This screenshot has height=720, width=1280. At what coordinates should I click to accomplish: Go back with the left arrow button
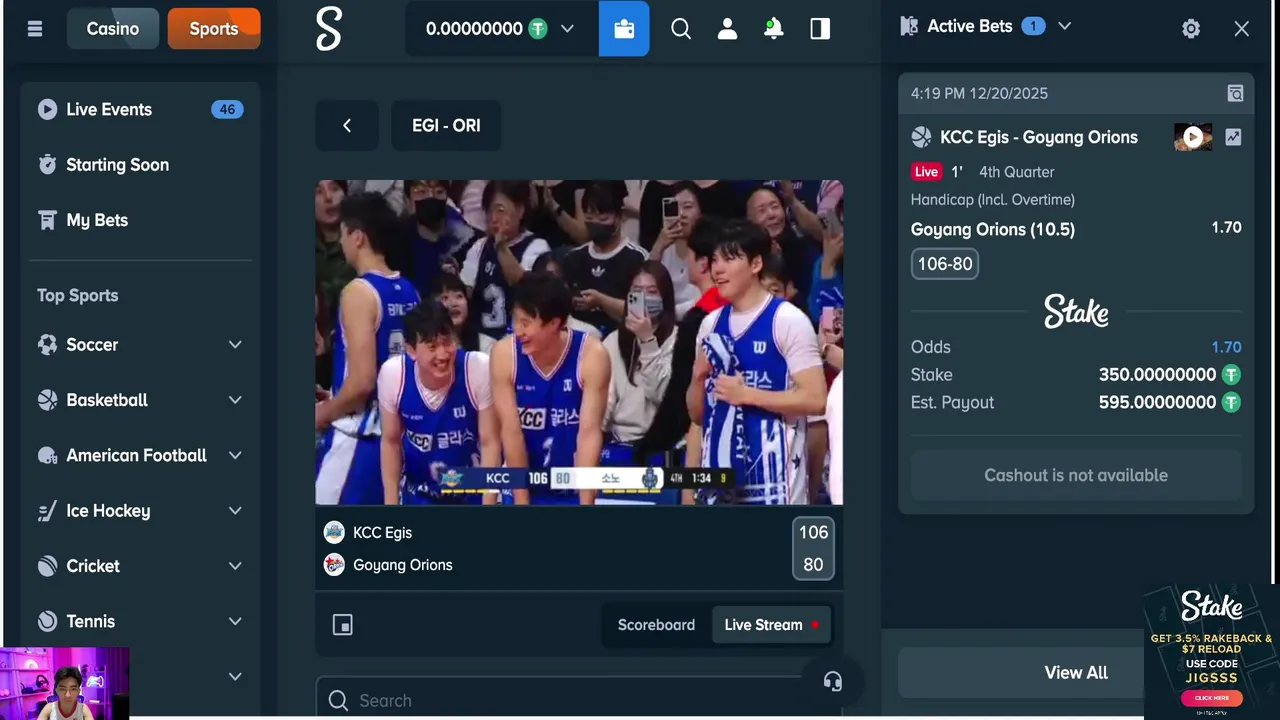point(347,125)
